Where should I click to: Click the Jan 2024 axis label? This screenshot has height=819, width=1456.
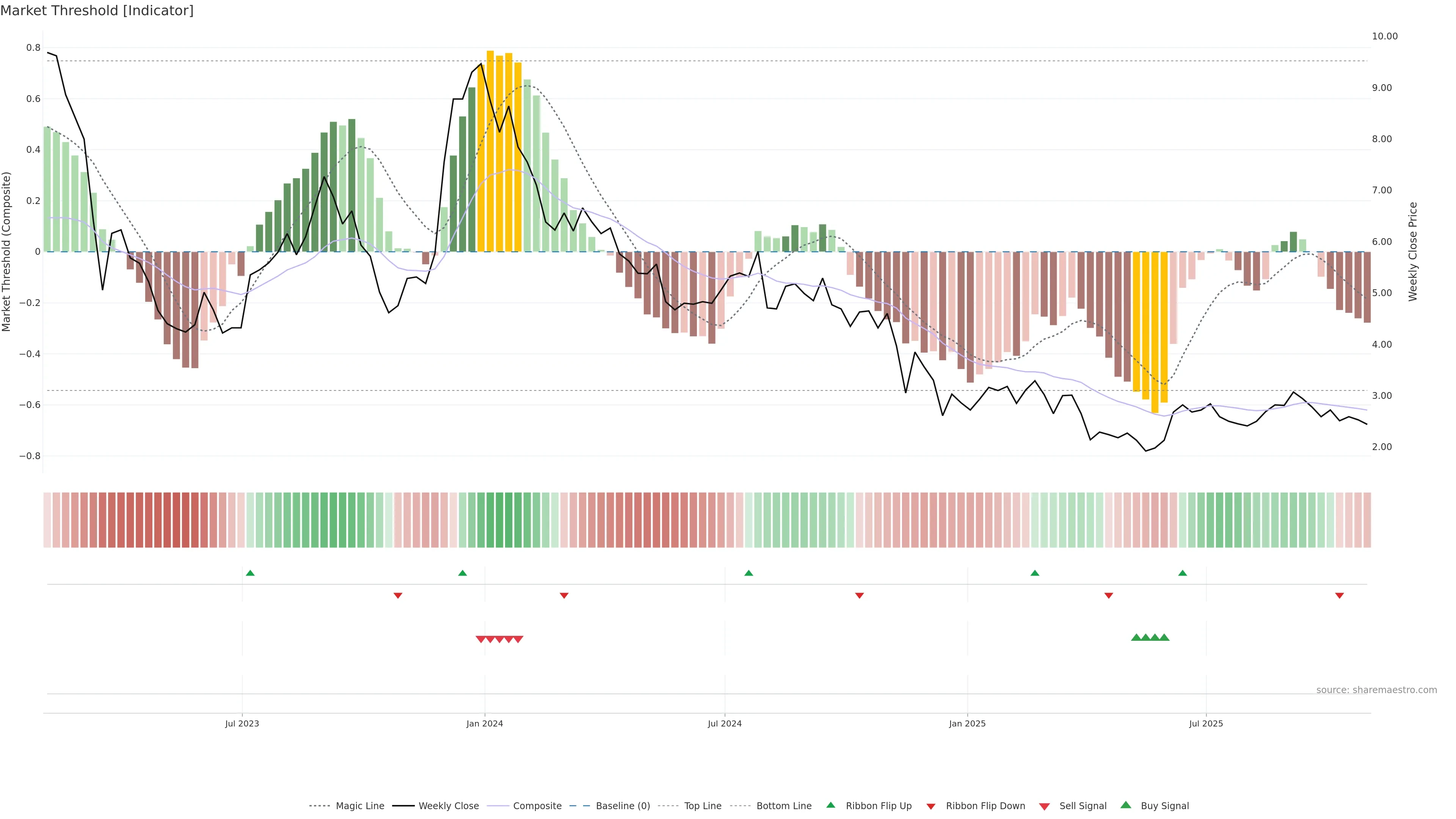click(x=485, y=723)
